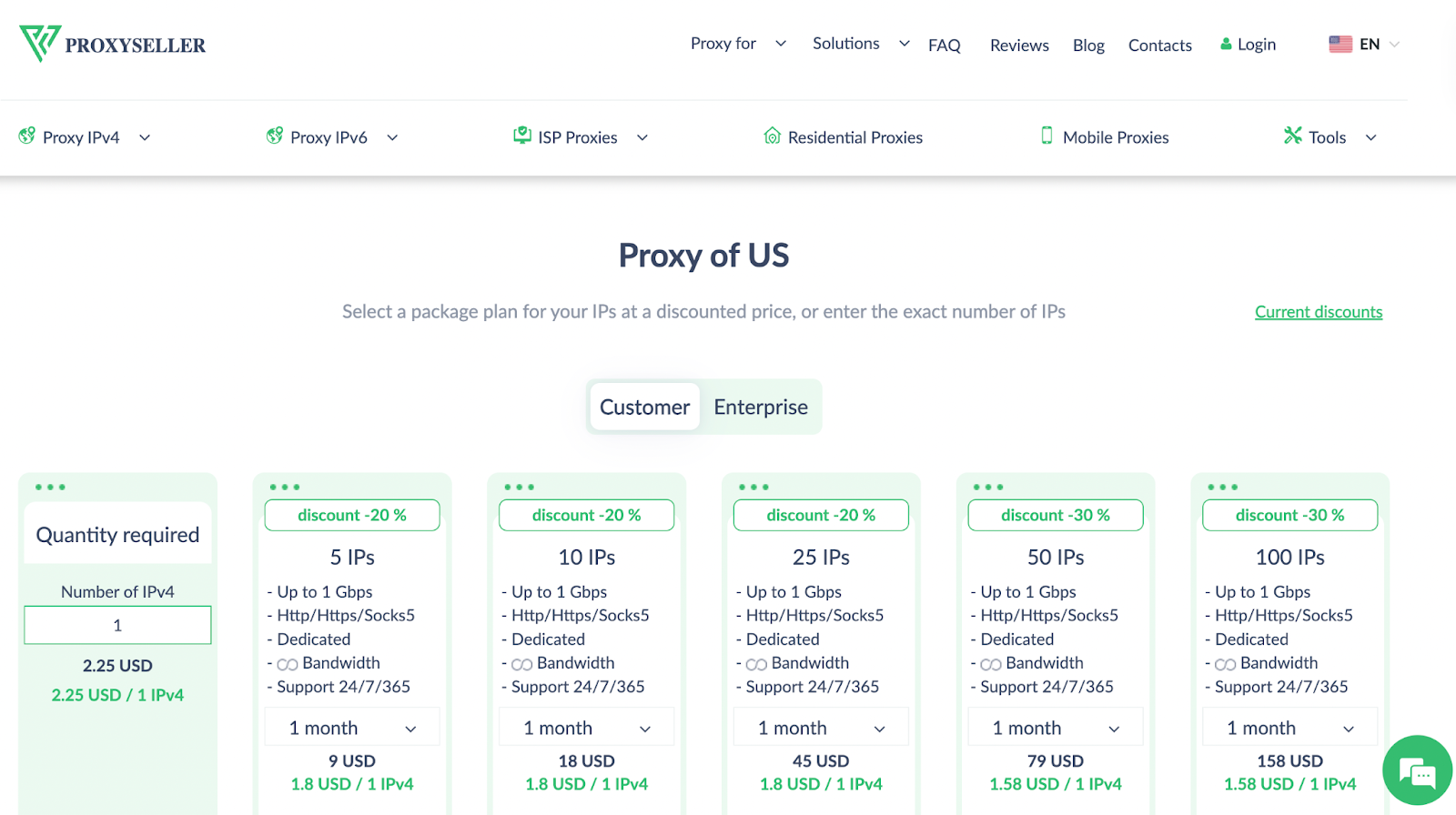Screen dimensions: 1456x815
Task: Click the Mobile Proxies phone icon
Action: pyautogui.click(x=1046, y=136)
